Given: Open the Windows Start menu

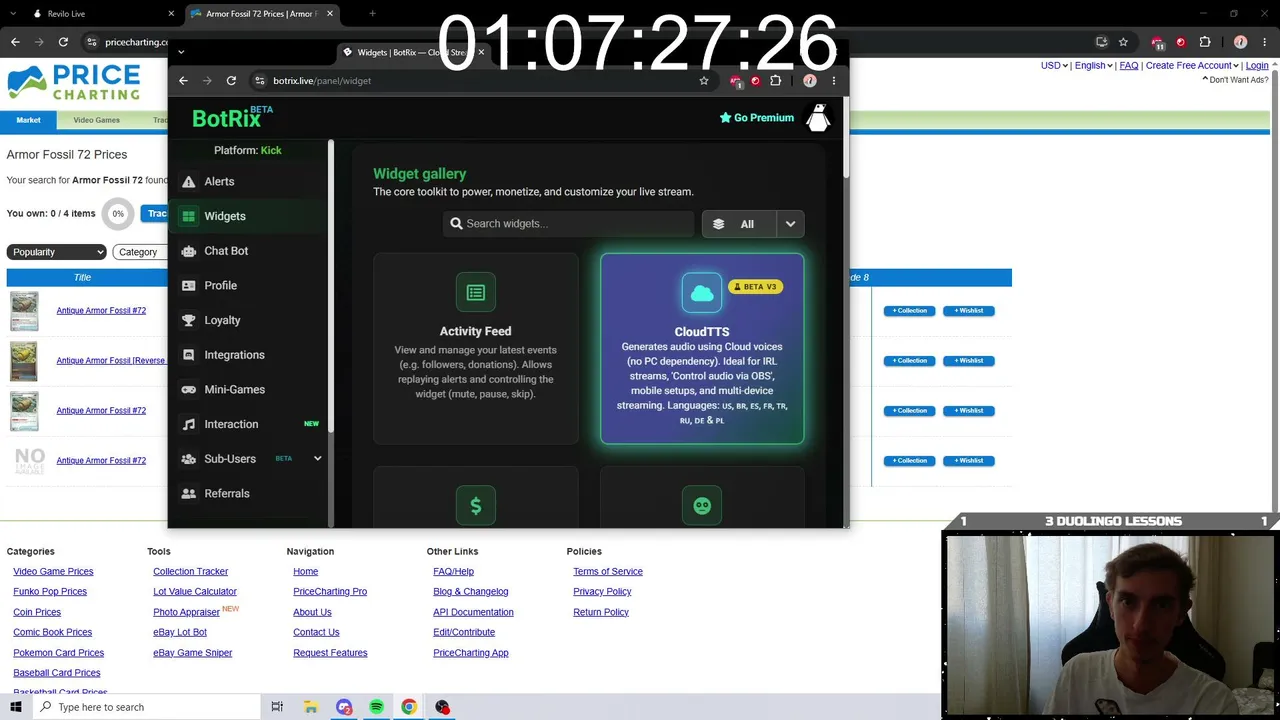Looking at the screenshot, I should 16,707.
